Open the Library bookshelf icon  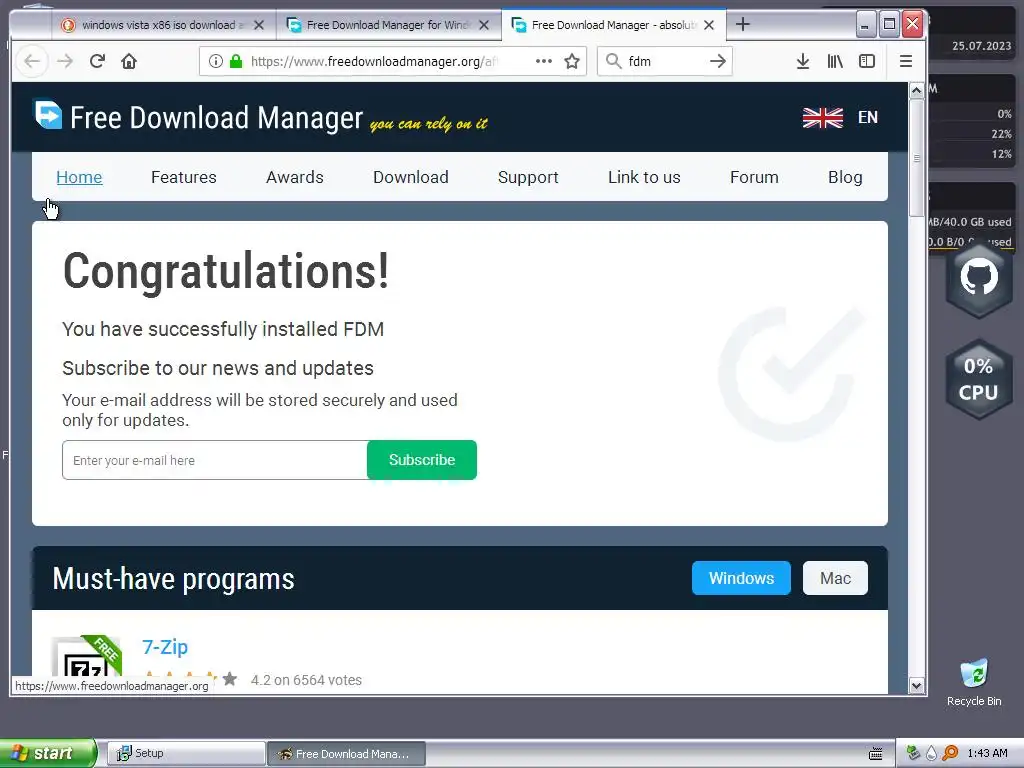tap(835, 61)
